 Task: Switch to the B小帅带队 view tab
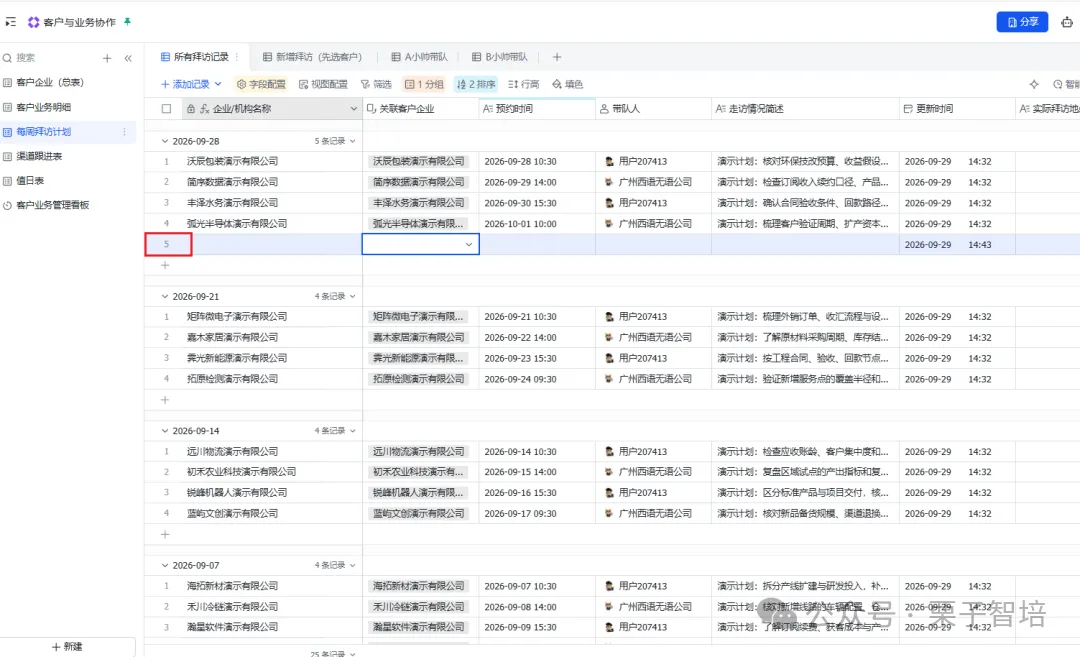click(500, 57)
